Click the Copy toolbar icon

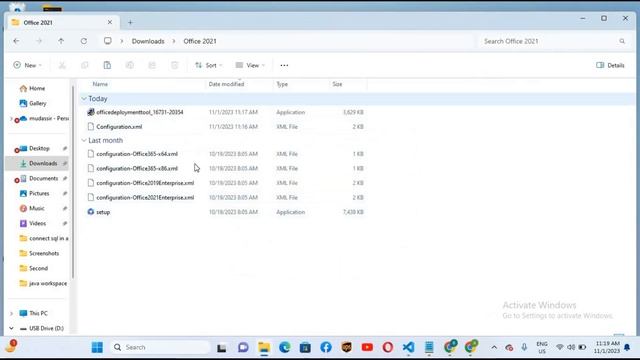pos(84,65)
